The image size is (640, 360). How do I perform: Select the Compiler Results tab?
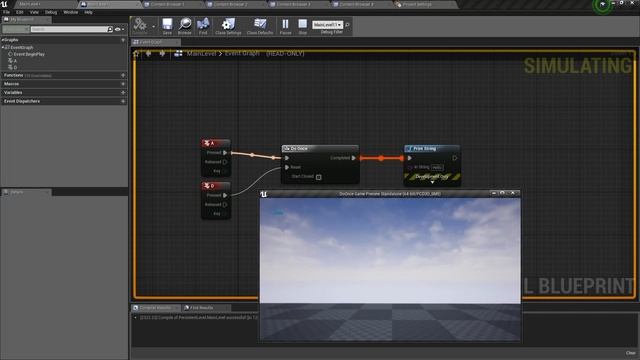tap(155, 308)
